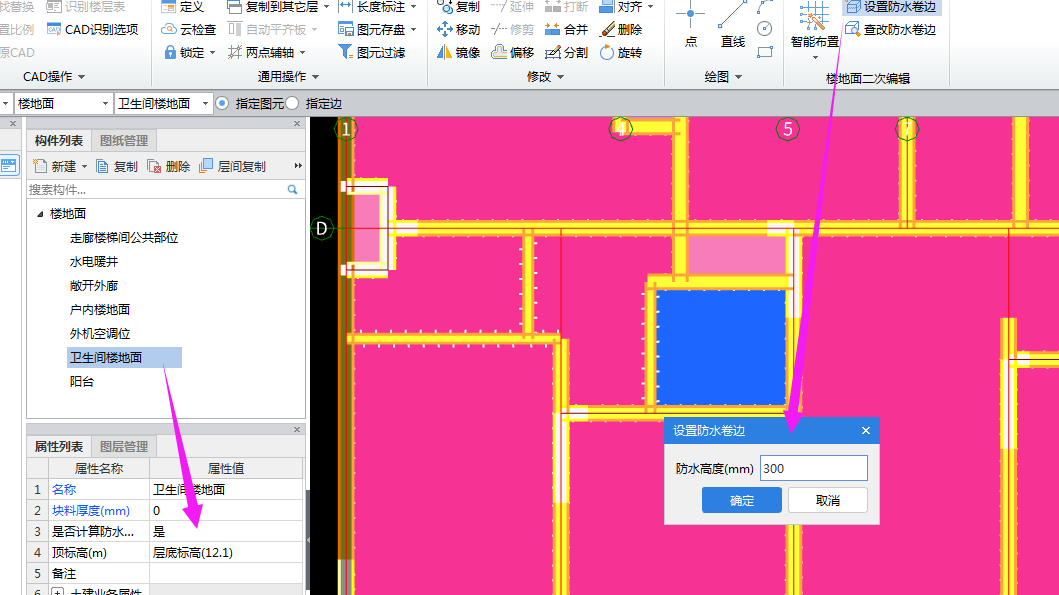The image size is (1059, 595).
Task: Click the CAD识别选项 tool
Action: (x=93, y=30)
